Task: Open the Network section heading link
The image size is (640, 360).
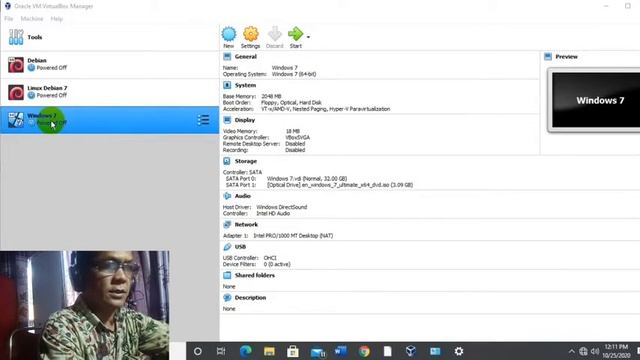Action: pos(246,224)
